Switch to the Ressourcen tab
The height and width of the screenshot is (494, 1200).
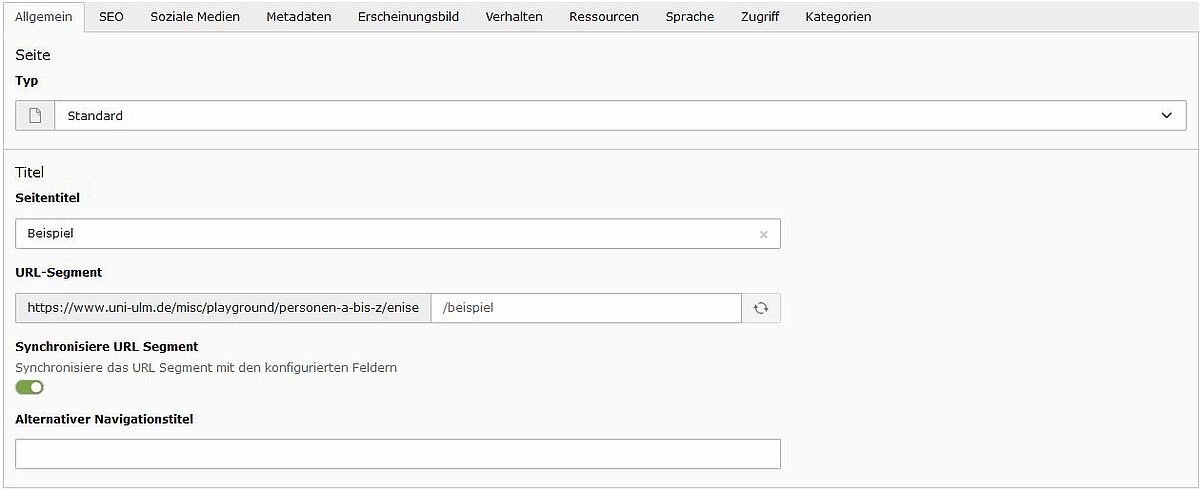pos(604,17)
